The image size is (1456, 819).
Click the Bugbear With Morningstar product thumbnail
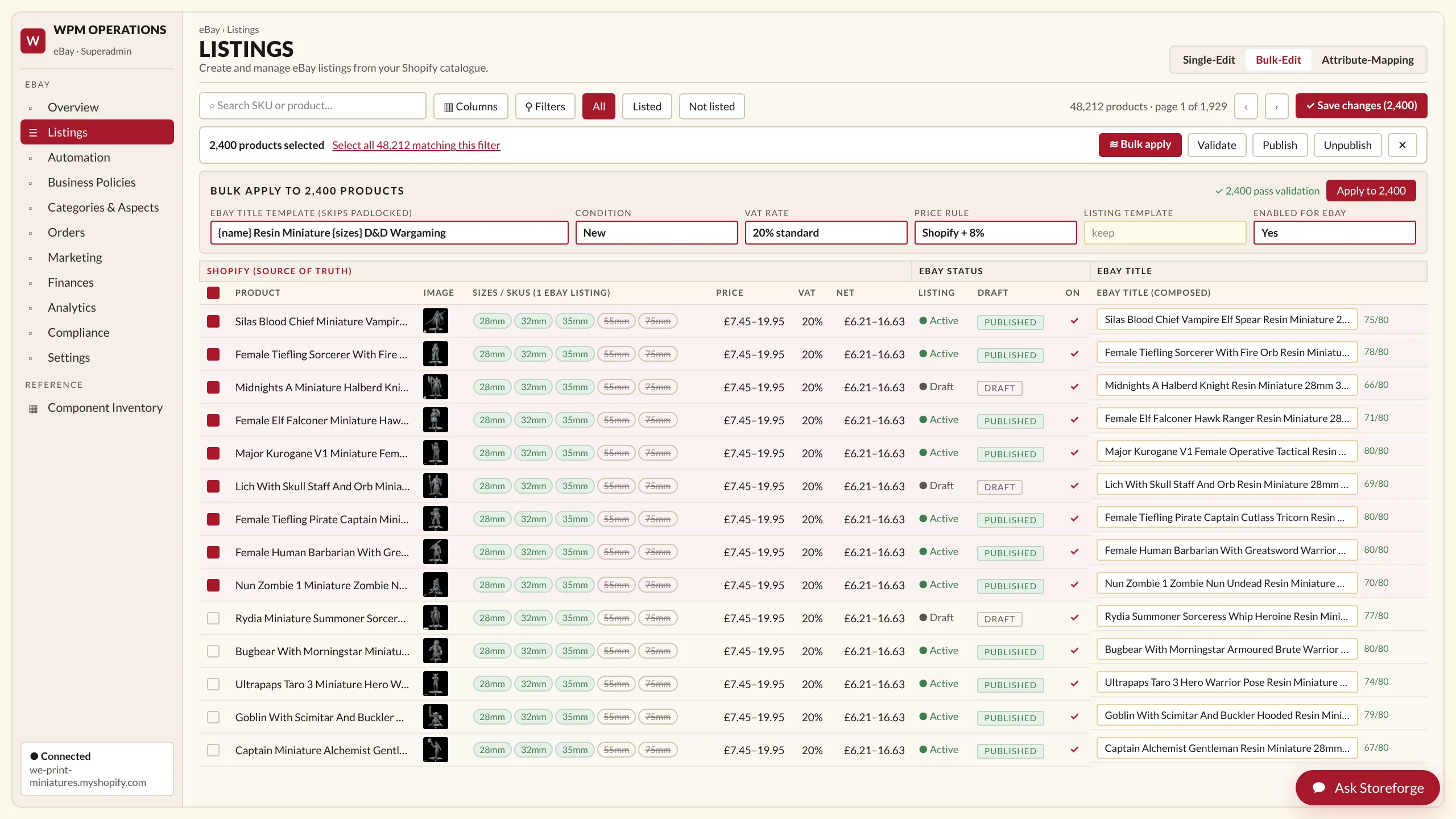click(436, 651)
